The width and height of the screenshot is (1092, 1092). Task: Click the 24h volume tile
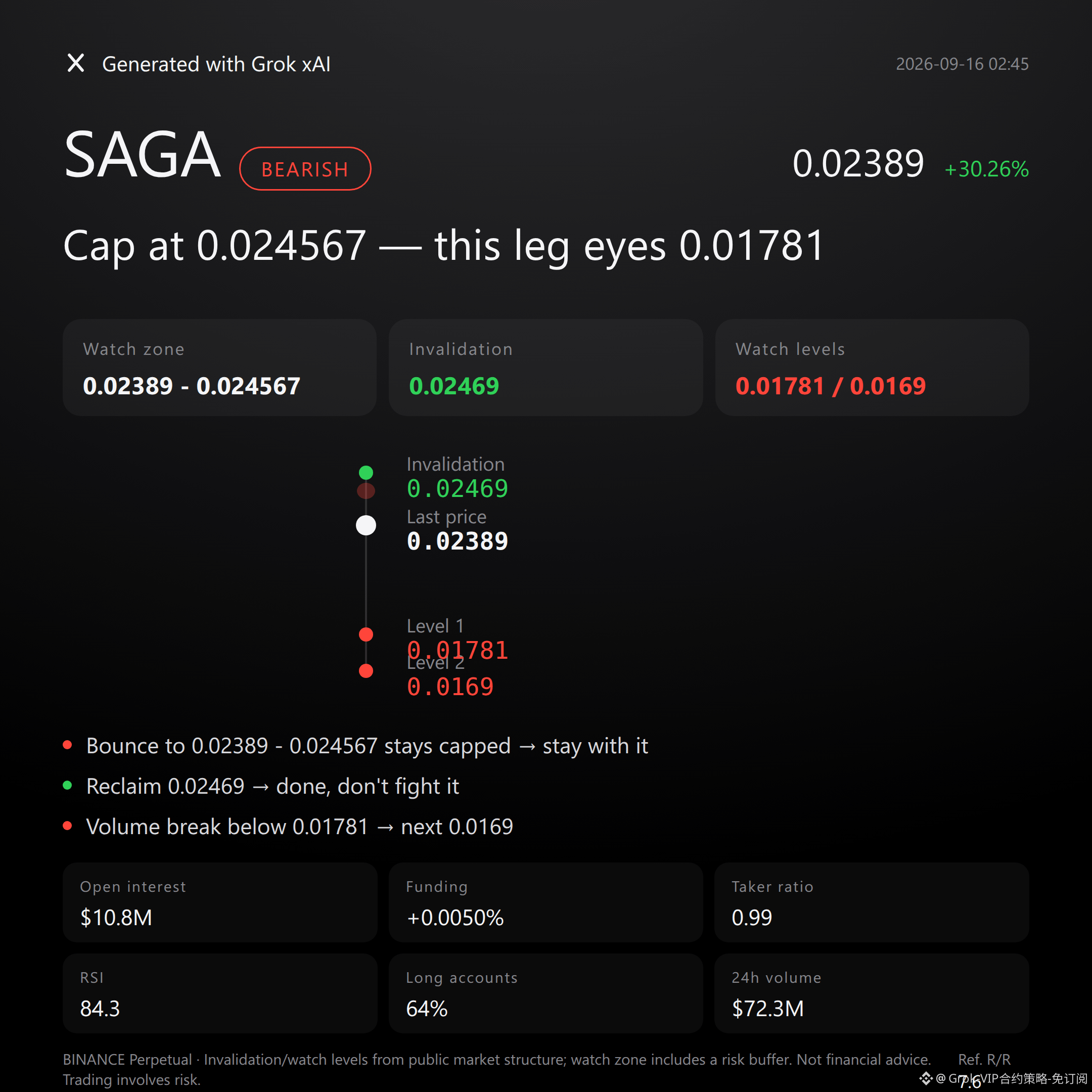click(872, 993)
